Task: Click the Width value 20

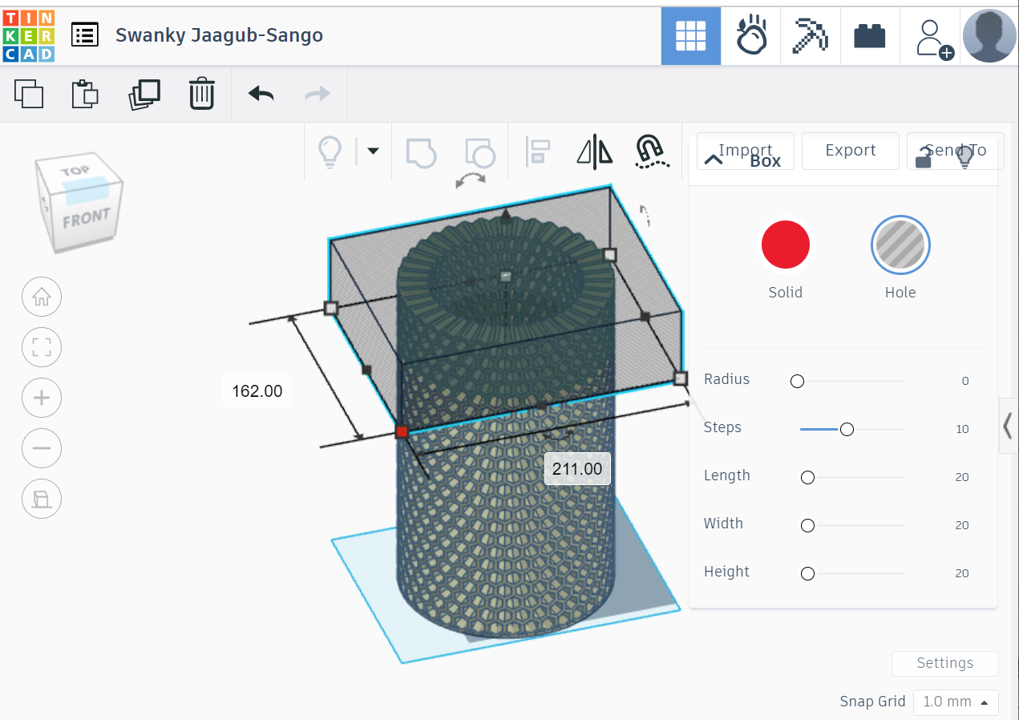Action: (962, 525)
